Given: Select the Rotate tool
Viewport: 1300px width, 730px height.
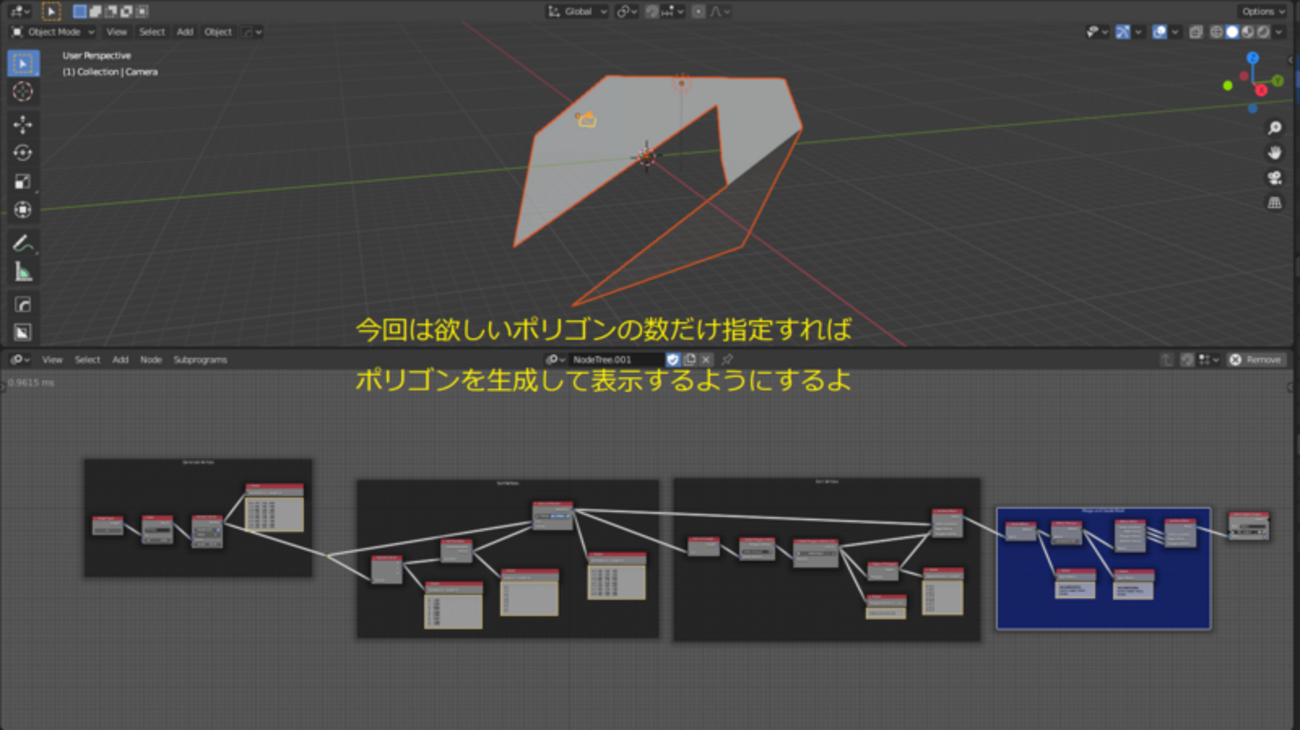Looking at the screenshot, I should coord(23,153).
